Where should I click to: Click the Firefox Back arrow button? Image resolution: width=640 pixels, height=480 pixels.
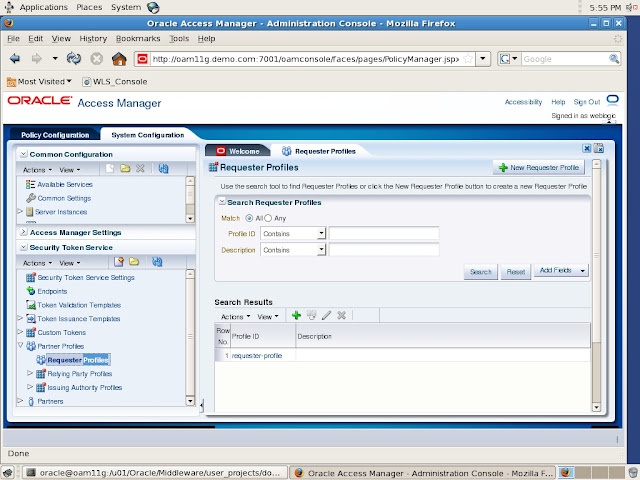point(15,59)
